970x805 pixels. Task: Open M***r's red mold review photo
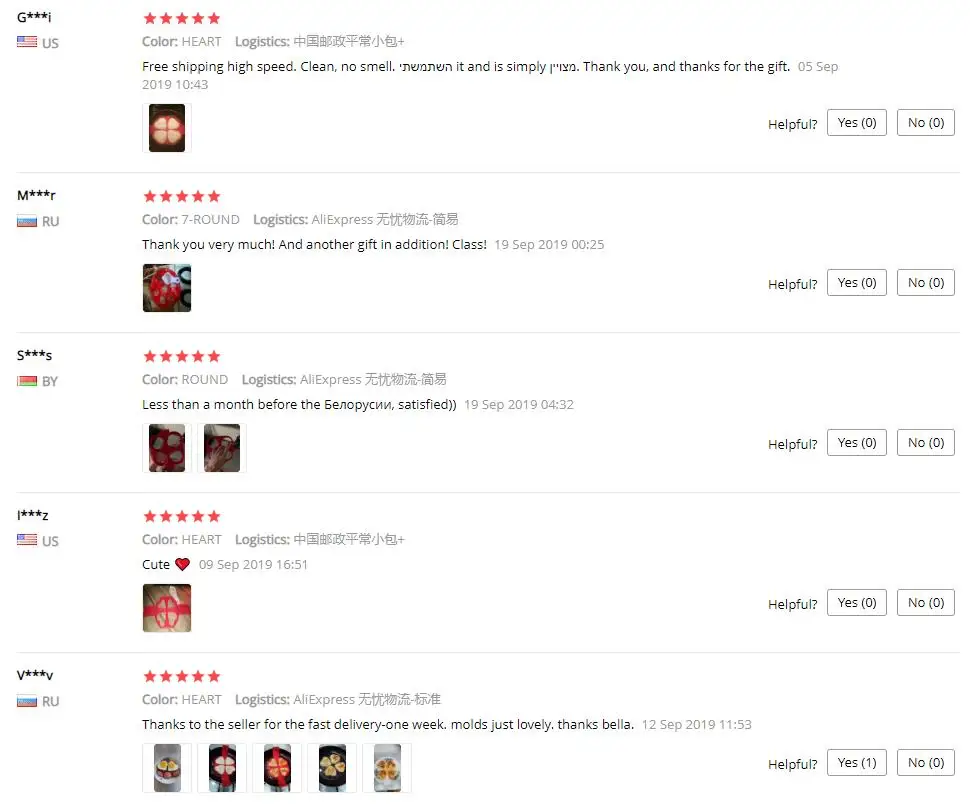click(166, 288)
